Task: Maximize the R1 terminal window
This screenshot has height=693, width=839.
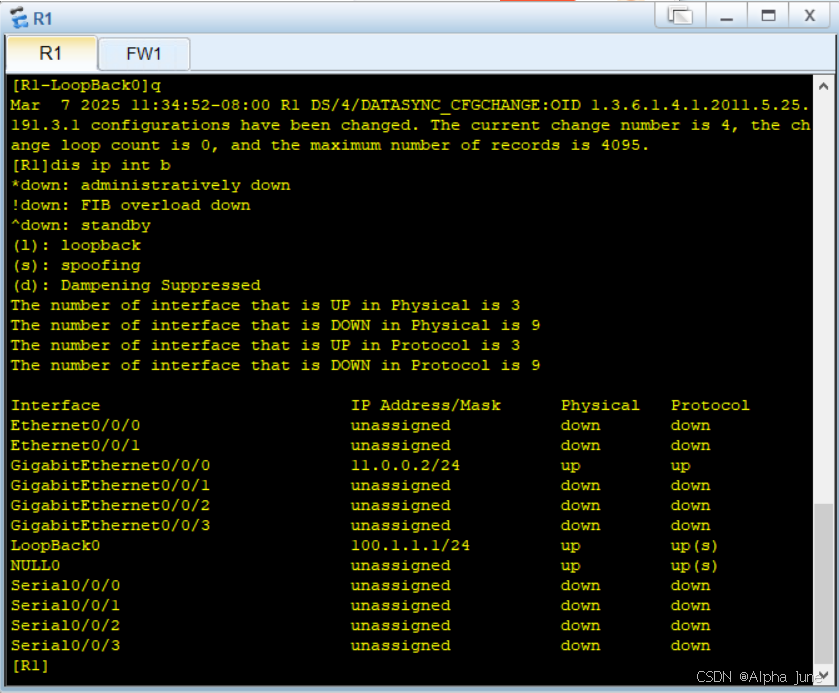Action: click(768, 16)
